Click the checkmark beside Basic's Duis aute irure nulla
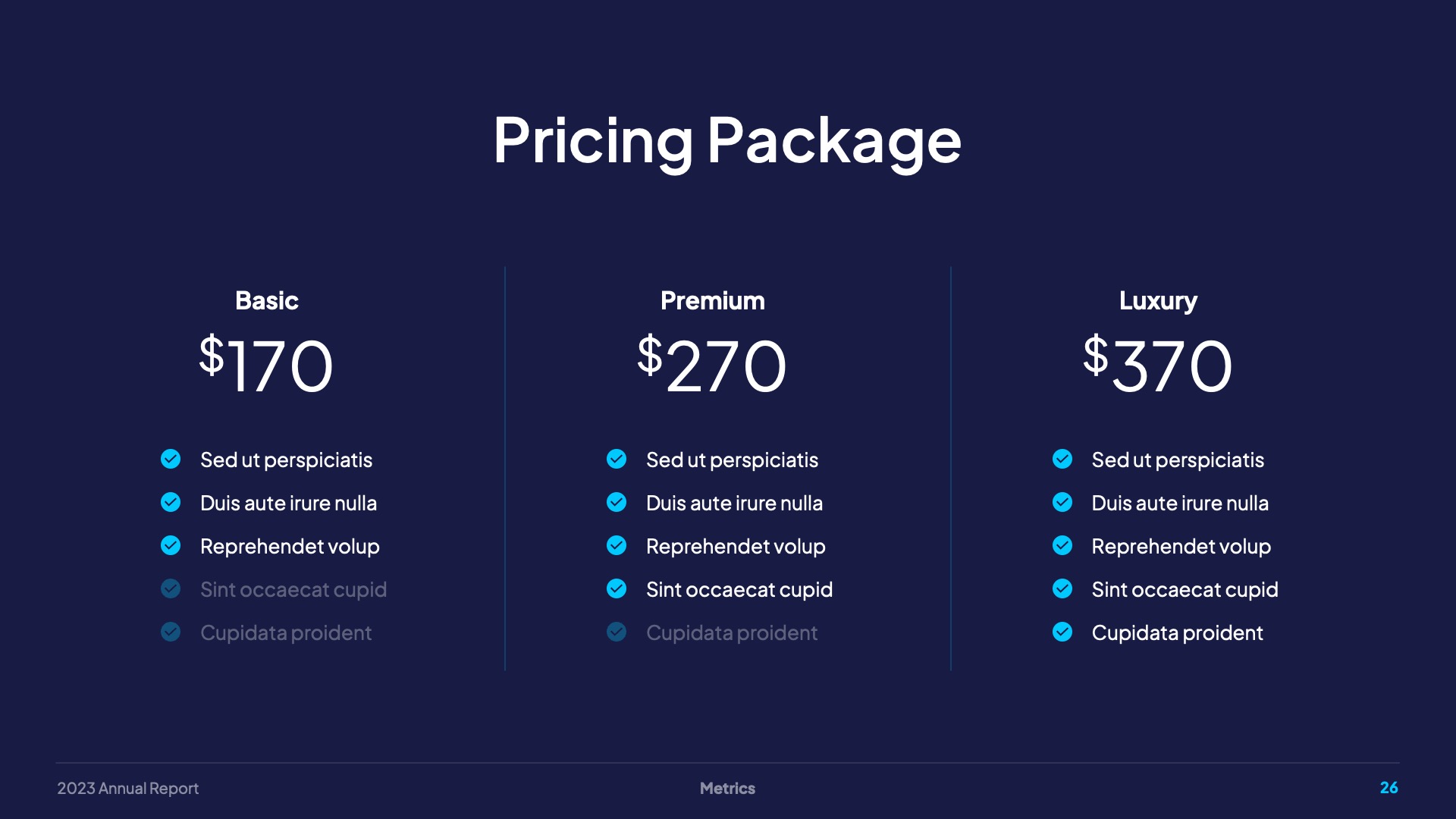Viewport: 1456px width, 819px height. (171, 503)
